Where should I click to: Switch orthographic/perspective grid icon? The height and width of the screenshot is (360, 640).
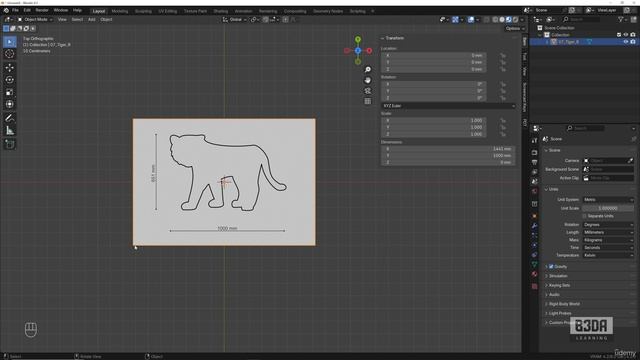pos(368,101)
